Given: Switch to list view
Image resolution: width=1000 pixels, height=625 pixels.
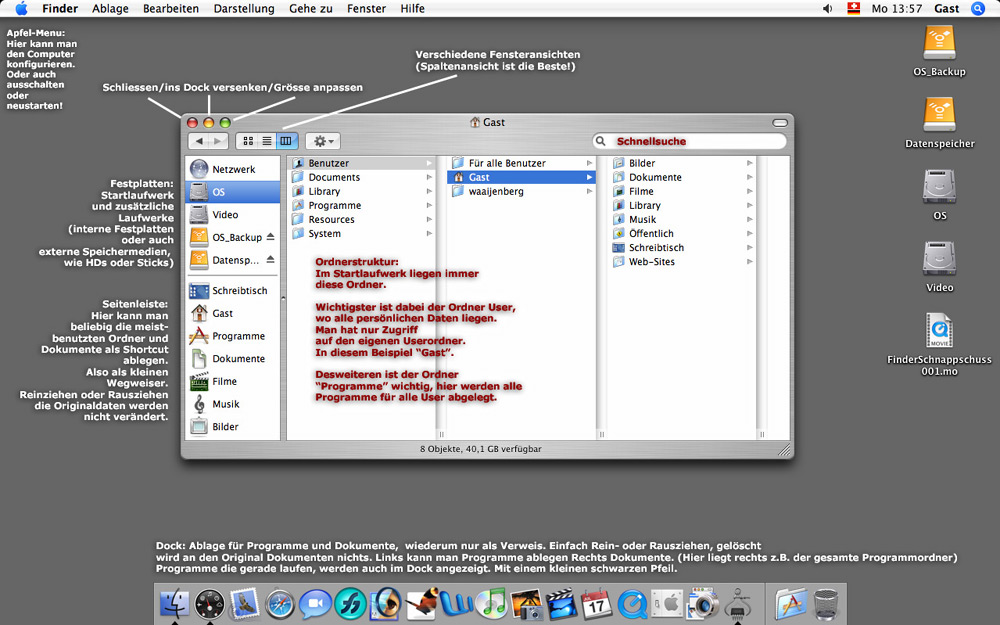Looking at the screenshot, I should click(267, 141).
